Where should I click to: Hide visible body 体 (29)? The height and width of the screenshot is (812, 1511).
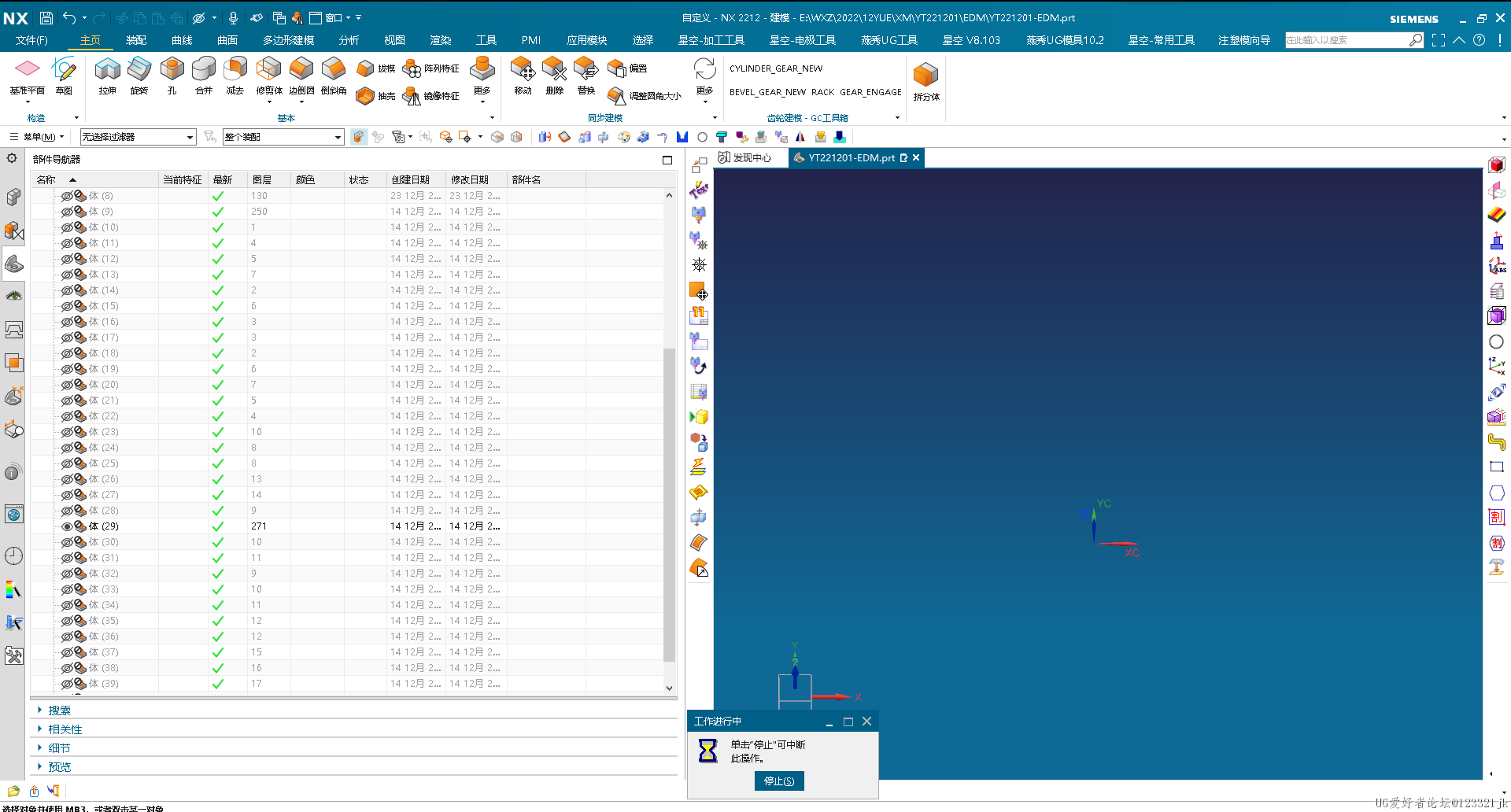67,526
